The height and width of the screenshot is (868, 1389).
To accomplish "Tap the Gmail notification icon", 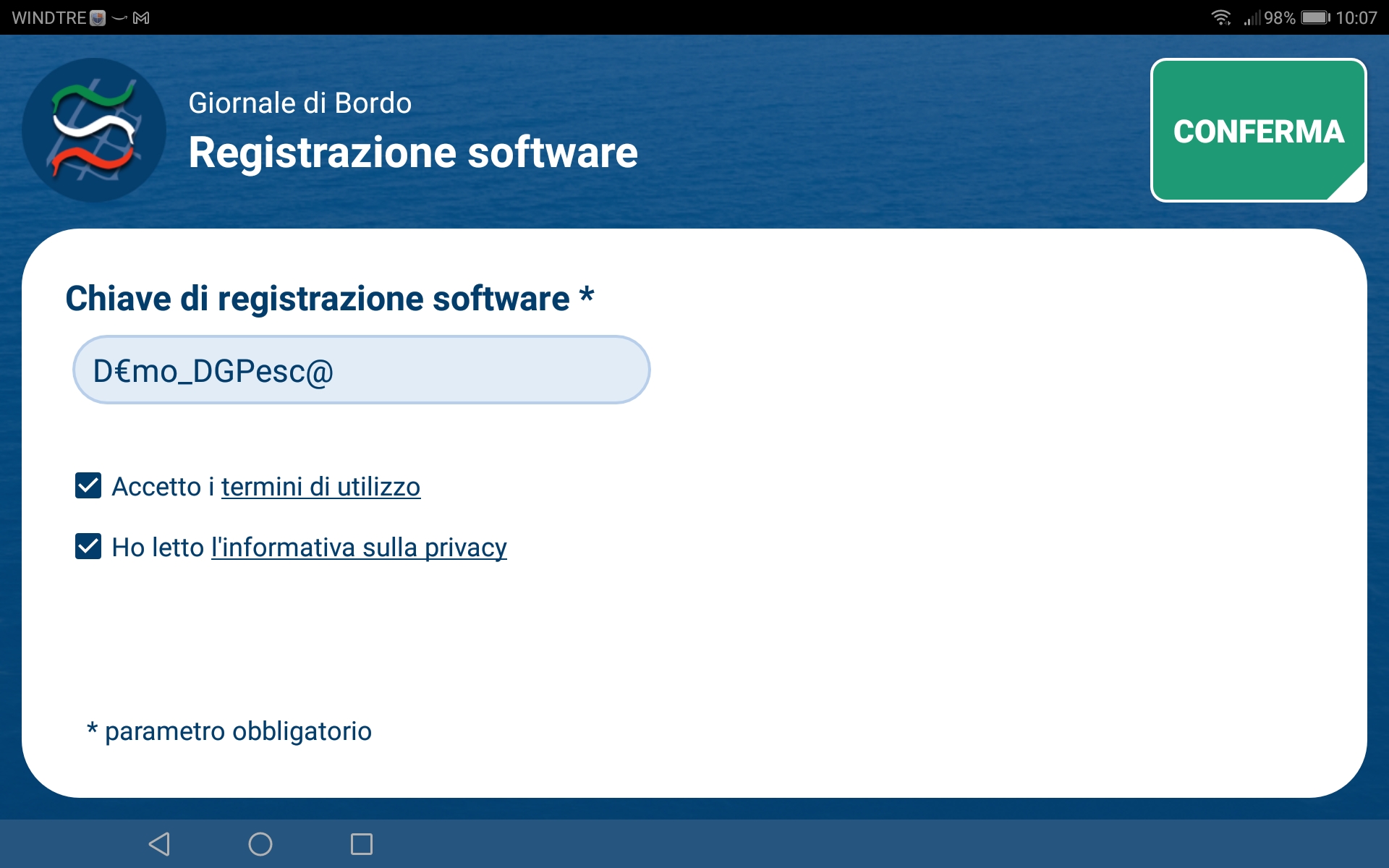I will click(142, 18).
